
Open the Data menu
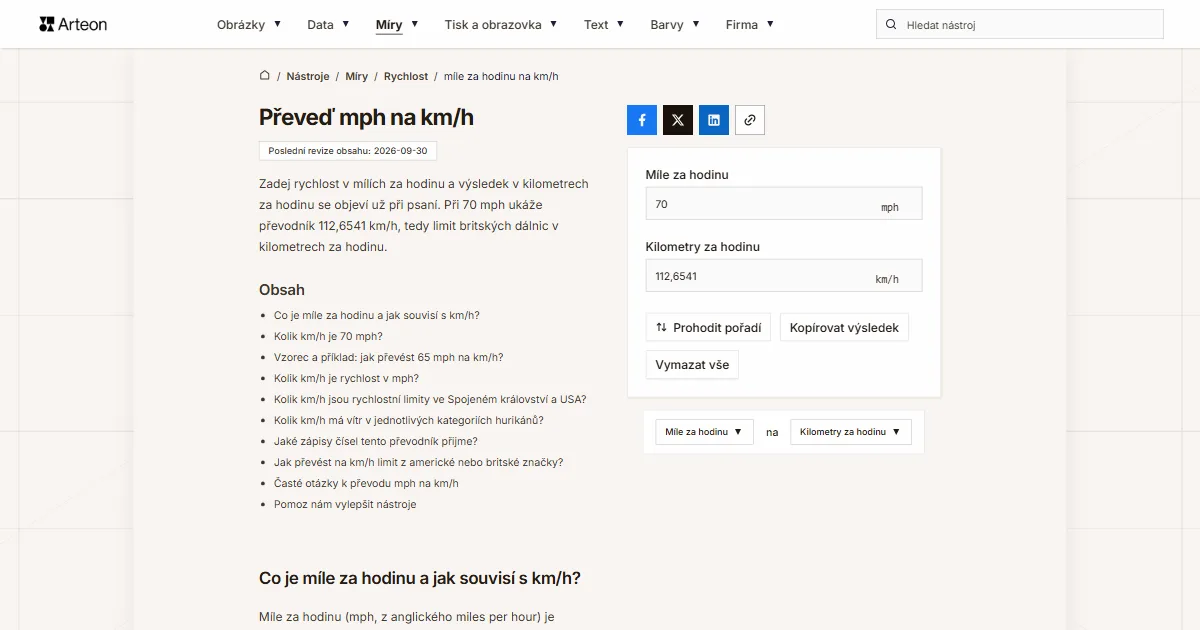328,24
